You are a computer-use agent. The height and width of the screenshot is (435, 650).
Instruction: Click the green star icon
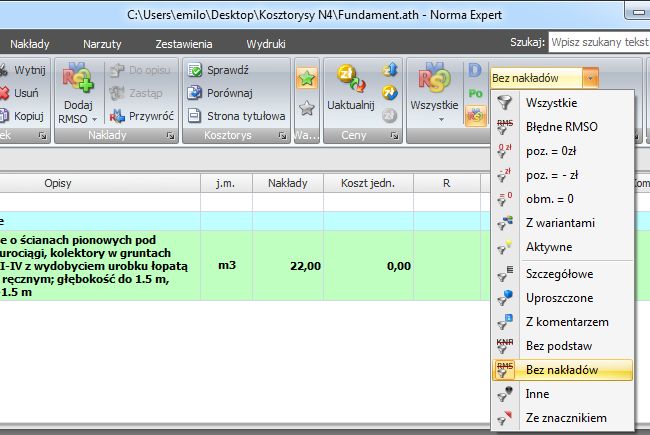(305, 77)
